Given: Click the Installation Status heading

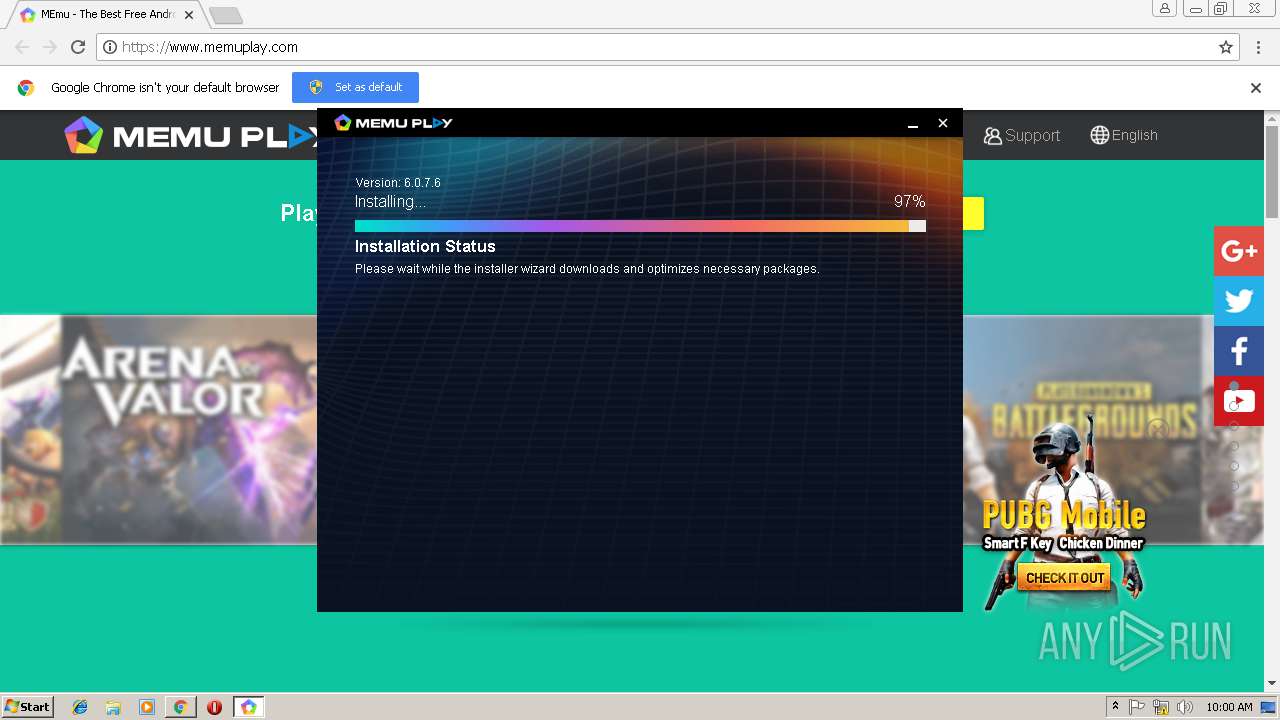Looking at the screenshot, I should coord(425,246).
